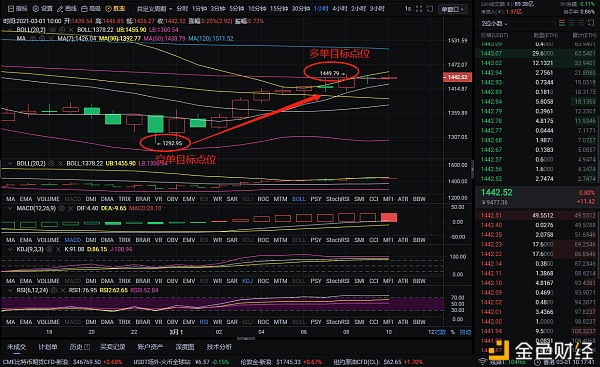Screen dimensions: 600x367
Task: Collapse the KDJ(9,3,3) panel
Action: 10,249
